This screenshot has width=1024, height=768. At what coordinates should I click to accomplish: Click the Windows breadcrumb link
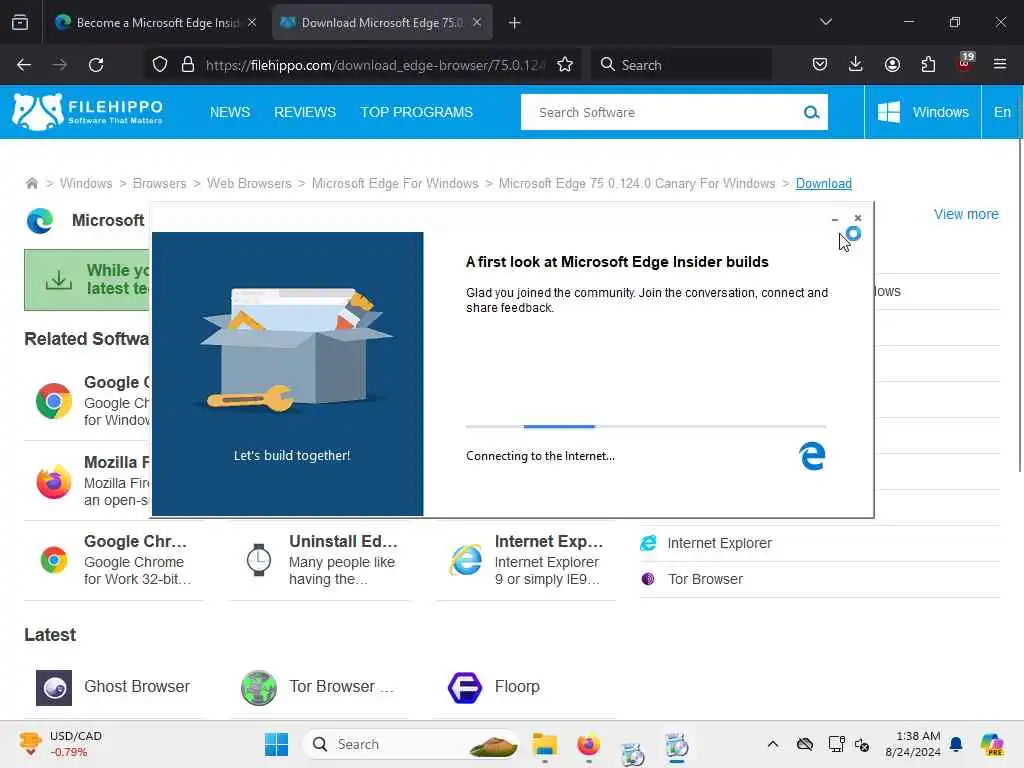point(86,184)
